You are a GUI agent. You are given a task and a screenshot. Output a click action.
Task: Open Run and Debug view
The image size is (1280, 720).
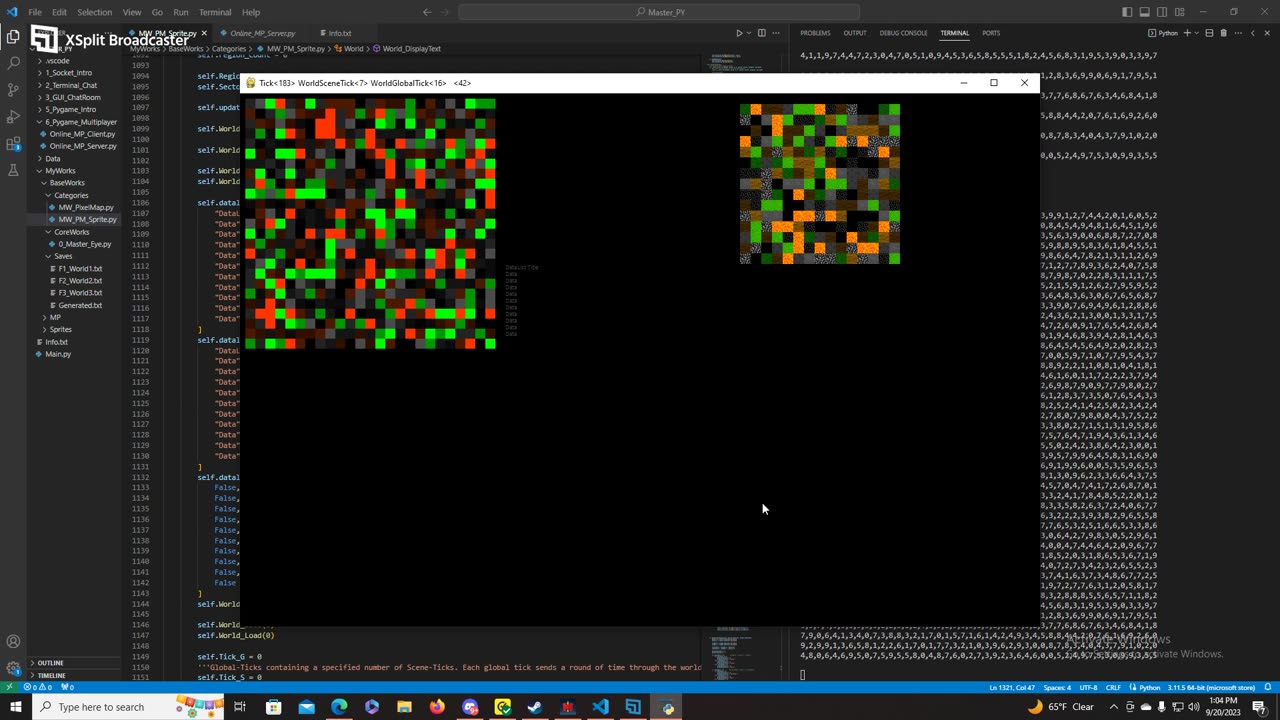tap(13, 117)
